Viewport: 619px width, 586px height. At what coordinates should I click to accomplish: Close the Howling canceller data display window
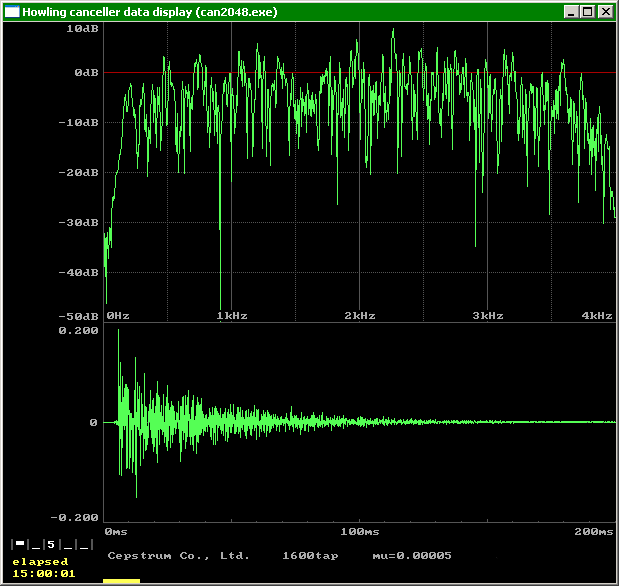tap(605, 12)
